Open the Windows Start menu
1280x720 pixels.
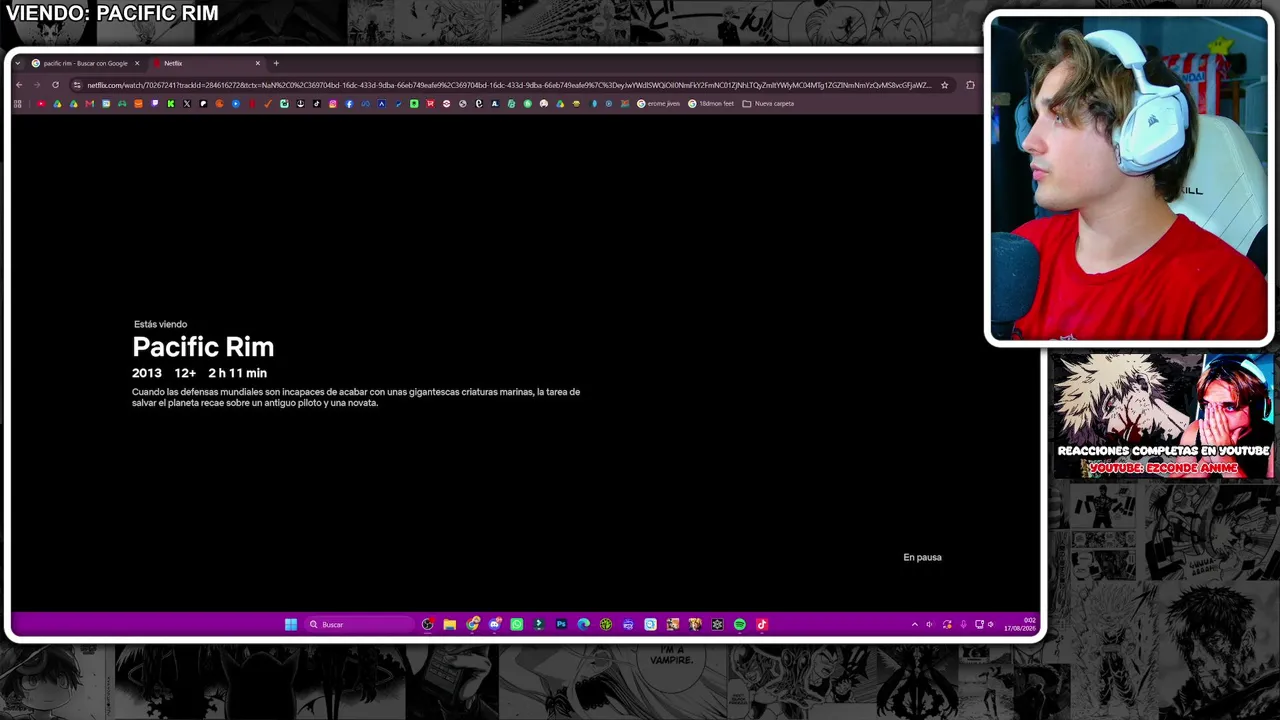point(291,624)
